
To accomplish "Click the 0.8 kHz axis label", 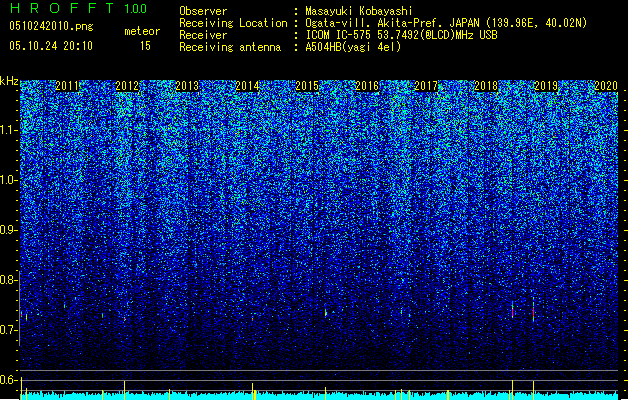I will (9, 280).
